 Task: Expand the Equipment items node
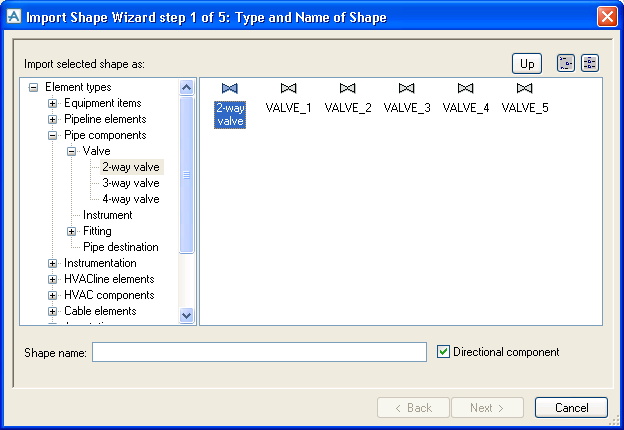coord(53,103)
